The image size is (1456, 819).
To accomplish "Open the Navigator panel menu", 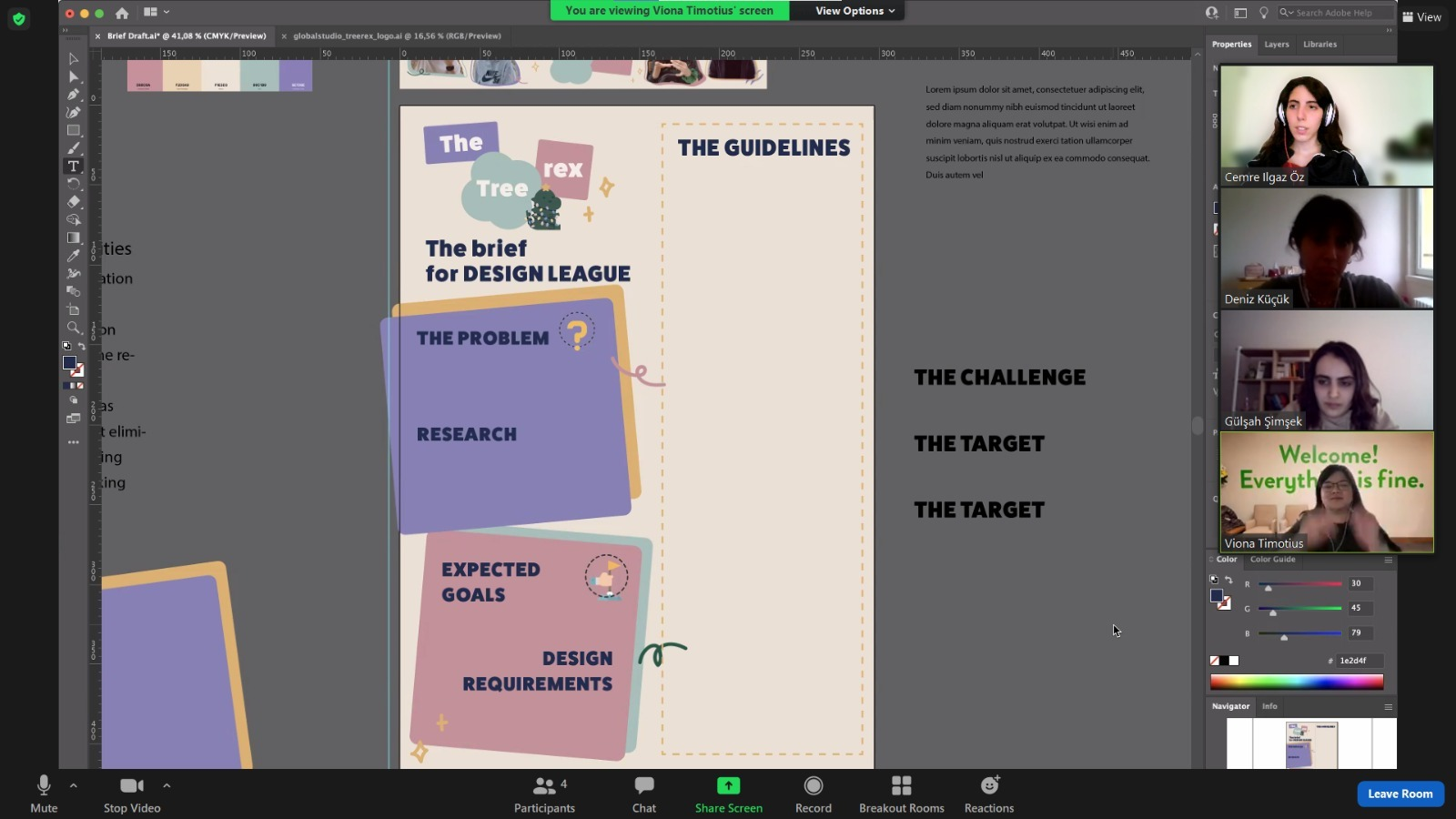I will tap(1389, 706).
